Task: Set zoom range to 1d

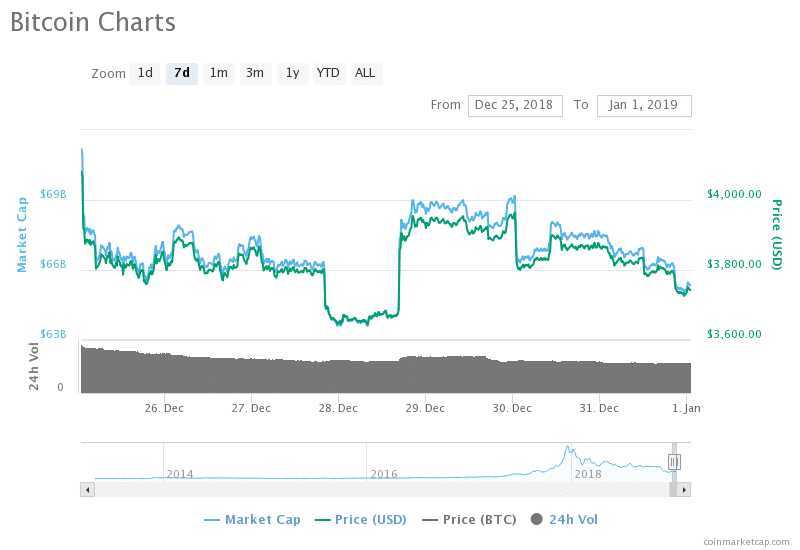Action: (145, 73)
